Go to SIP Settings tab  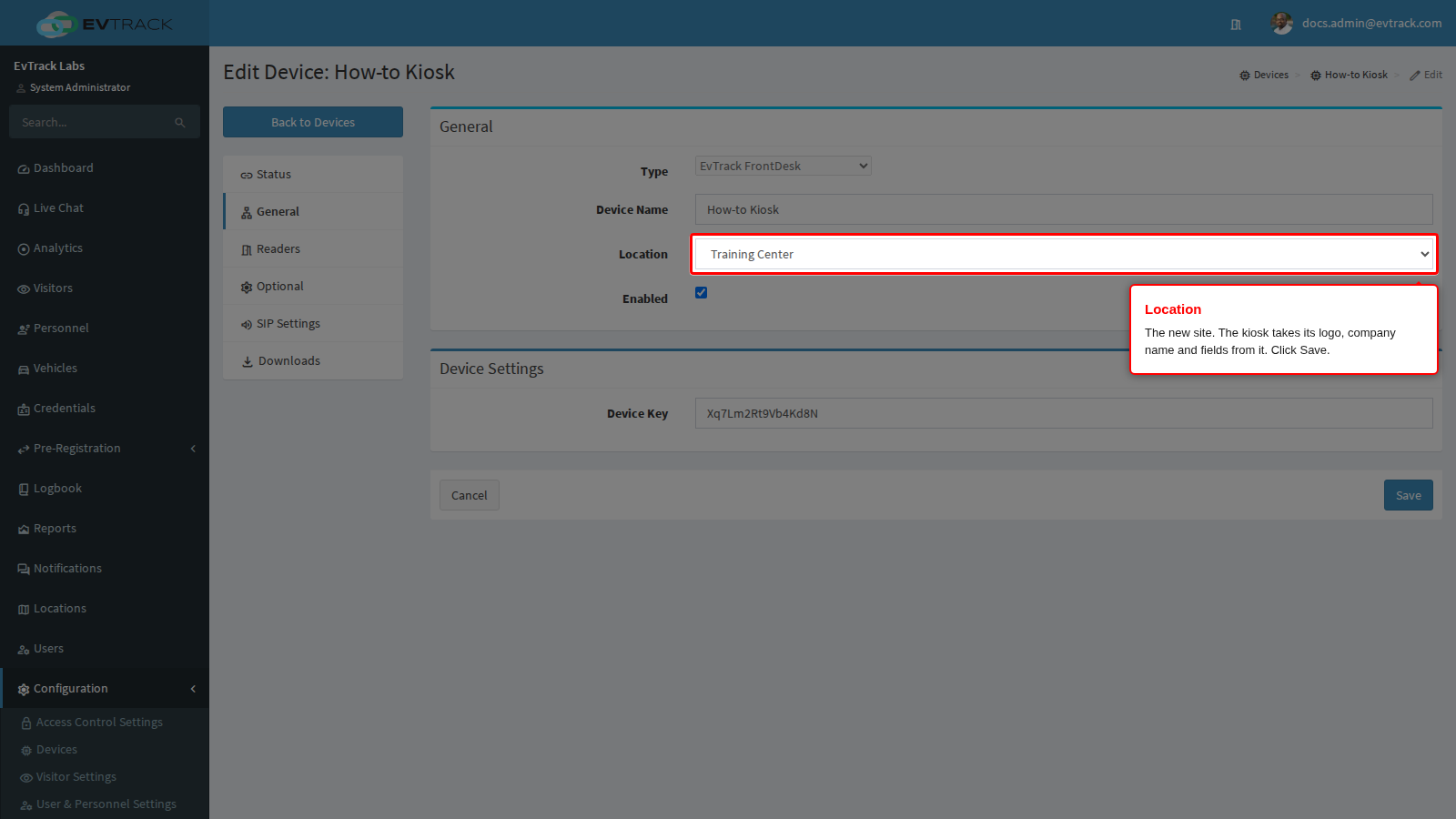tap(313, 324)
